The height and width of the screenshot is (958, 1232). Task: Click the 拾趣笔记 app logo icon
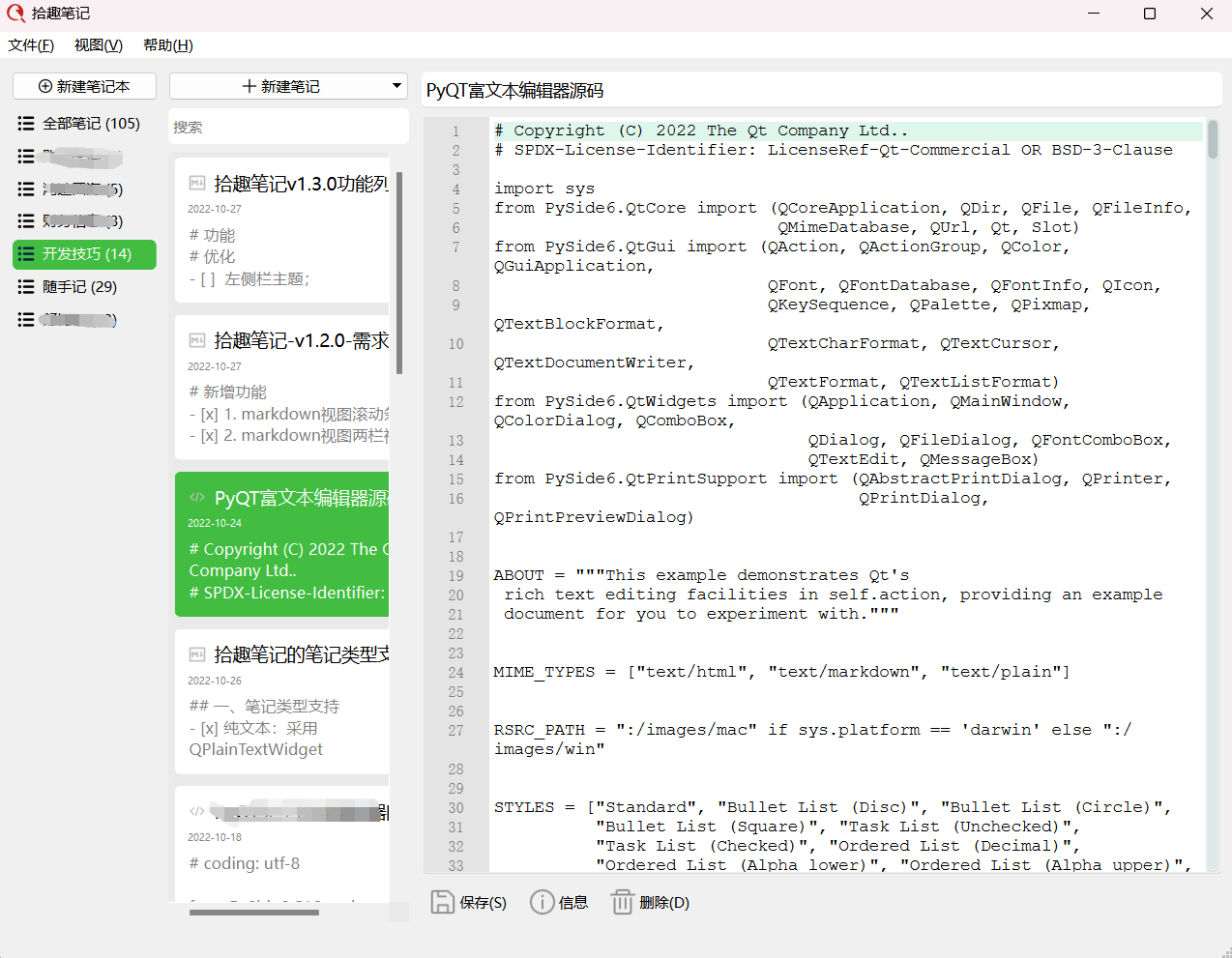coord(15,14)
